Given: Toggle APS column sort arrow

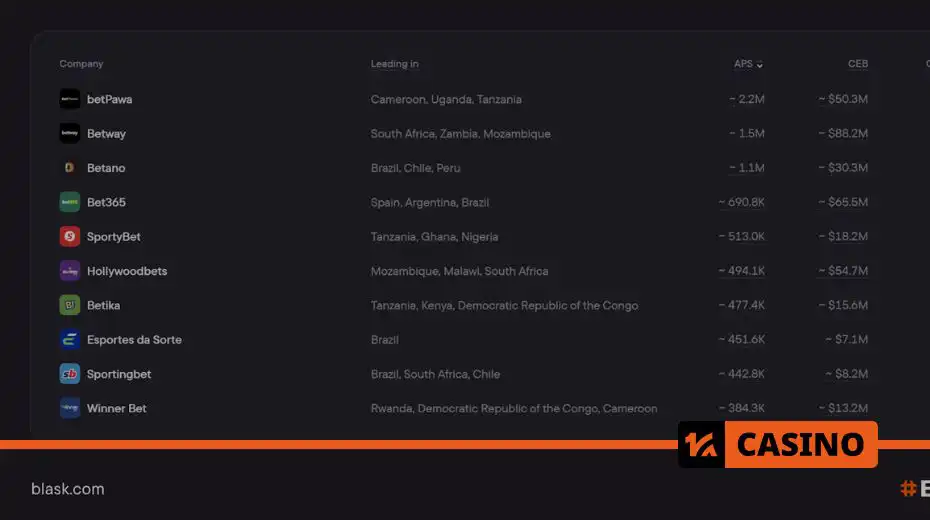Looking at the screenshot, I should (x=759, y=65).
